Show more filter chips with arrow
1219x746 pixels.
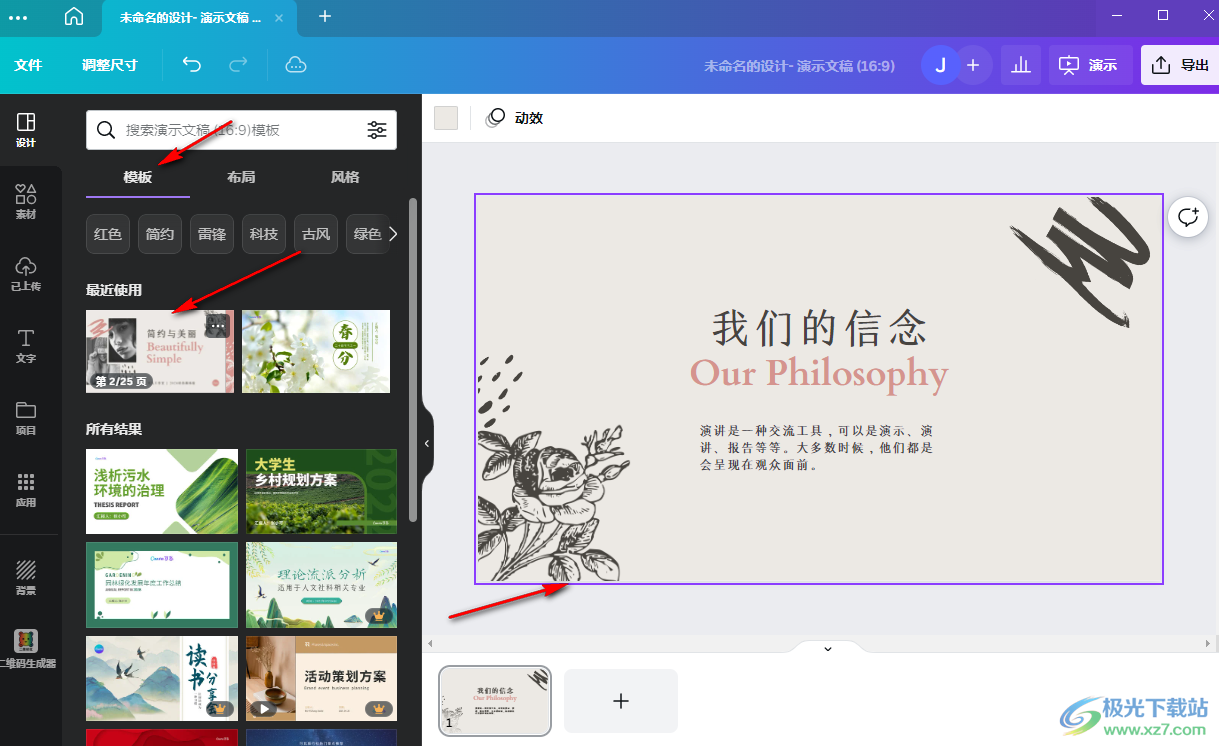[x=393, y=234]
